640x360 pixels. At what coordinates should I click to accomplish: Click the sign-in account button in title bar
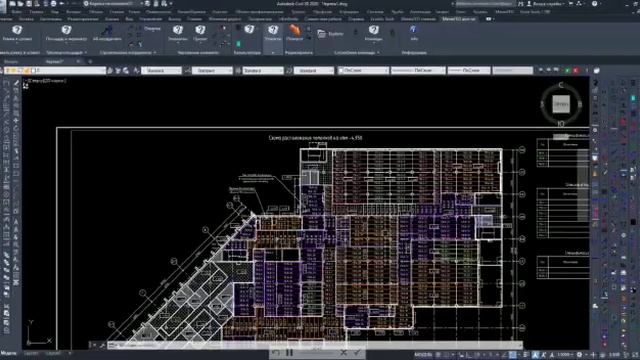(547, 4)
